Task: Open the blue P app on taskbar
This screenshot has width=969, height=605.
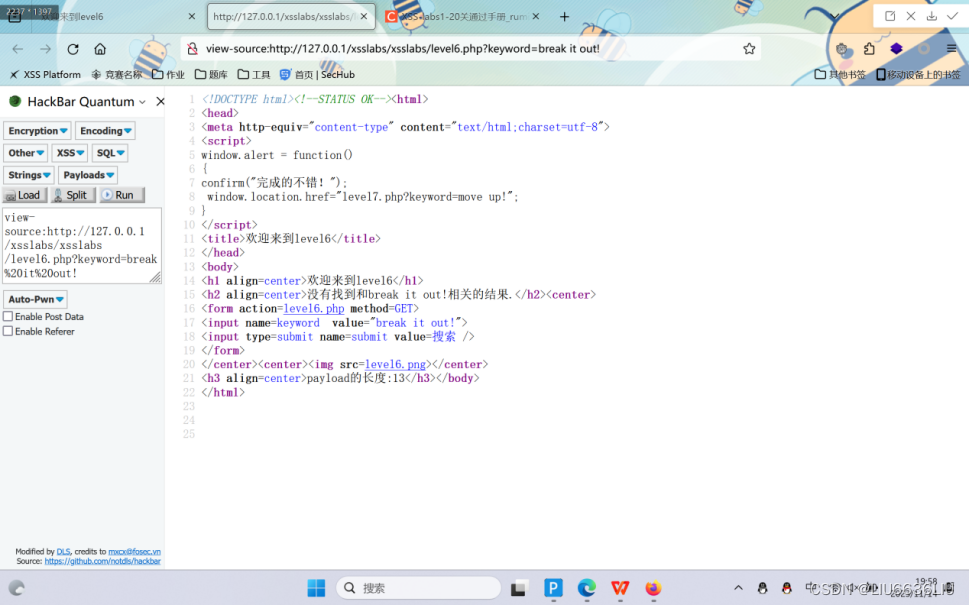Action: pyautogui.click(x=553, y=588)
